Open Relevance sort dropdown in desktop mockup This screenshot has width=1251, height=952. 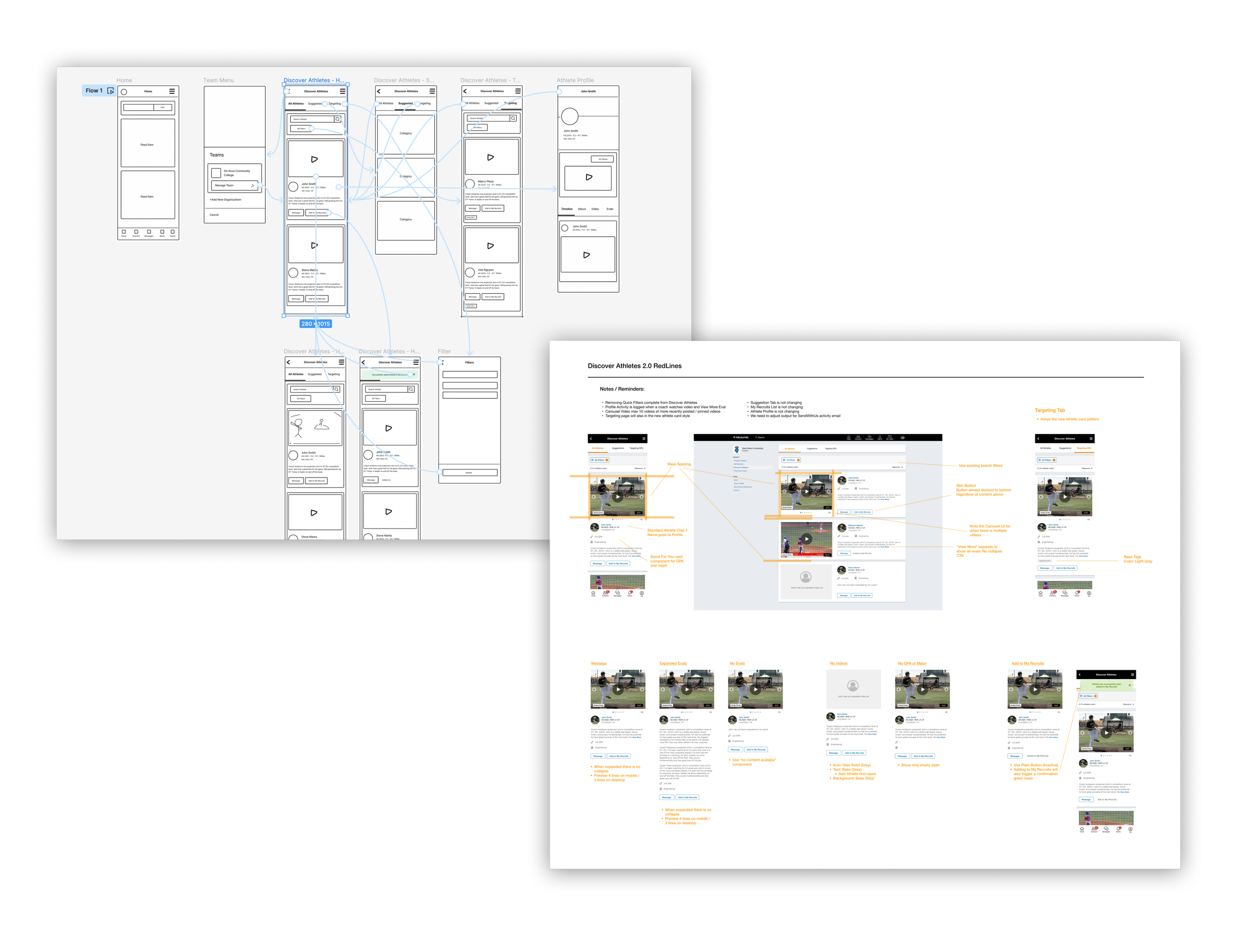pos(897,467)
